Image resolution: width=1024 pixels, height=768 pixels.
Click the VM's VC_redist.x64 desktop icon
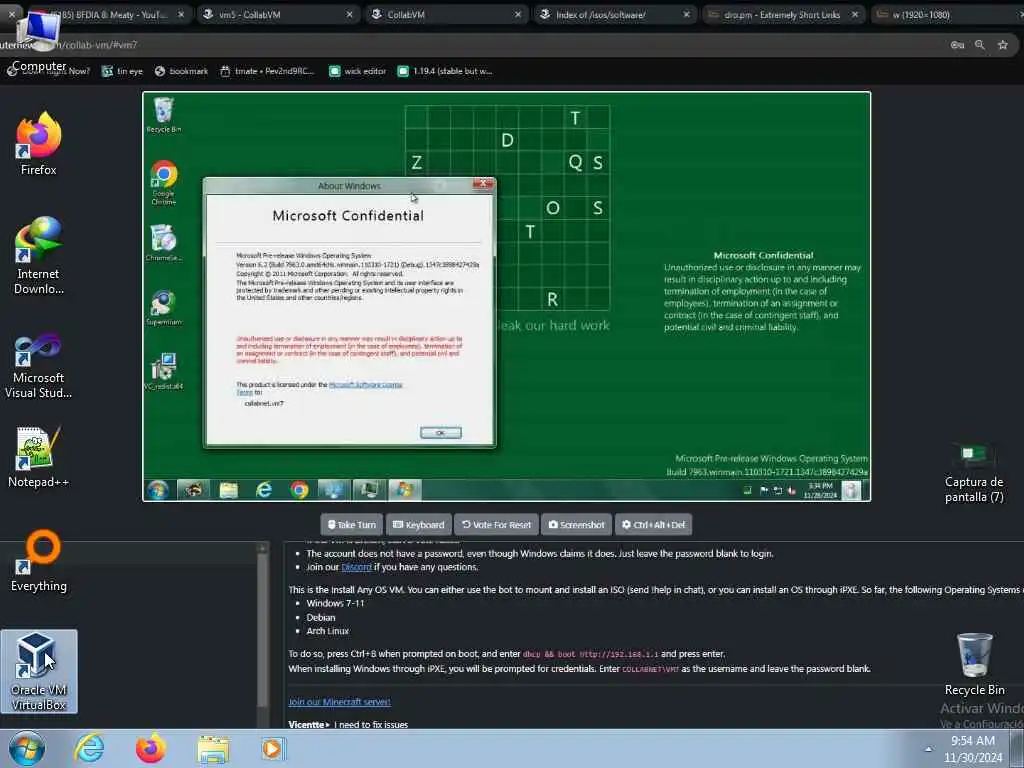(x=163, y=372)
